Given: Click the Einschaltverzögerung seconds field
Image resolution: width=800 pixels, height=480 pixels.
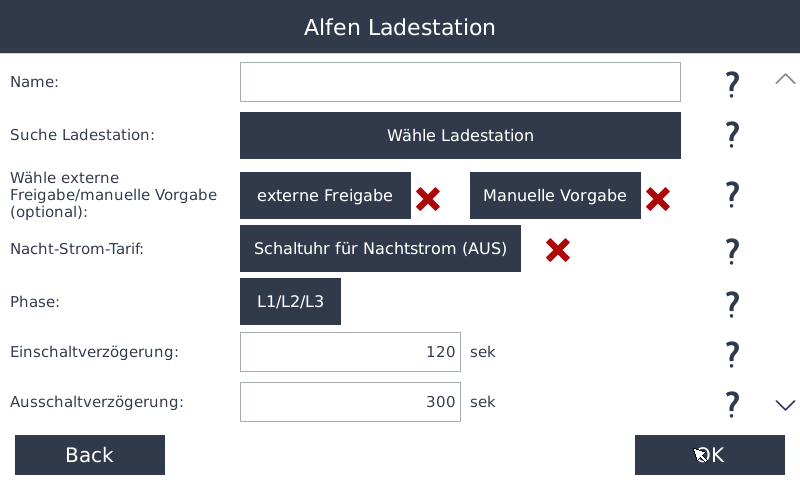Looking at the screenshot, I should point(350,352).
